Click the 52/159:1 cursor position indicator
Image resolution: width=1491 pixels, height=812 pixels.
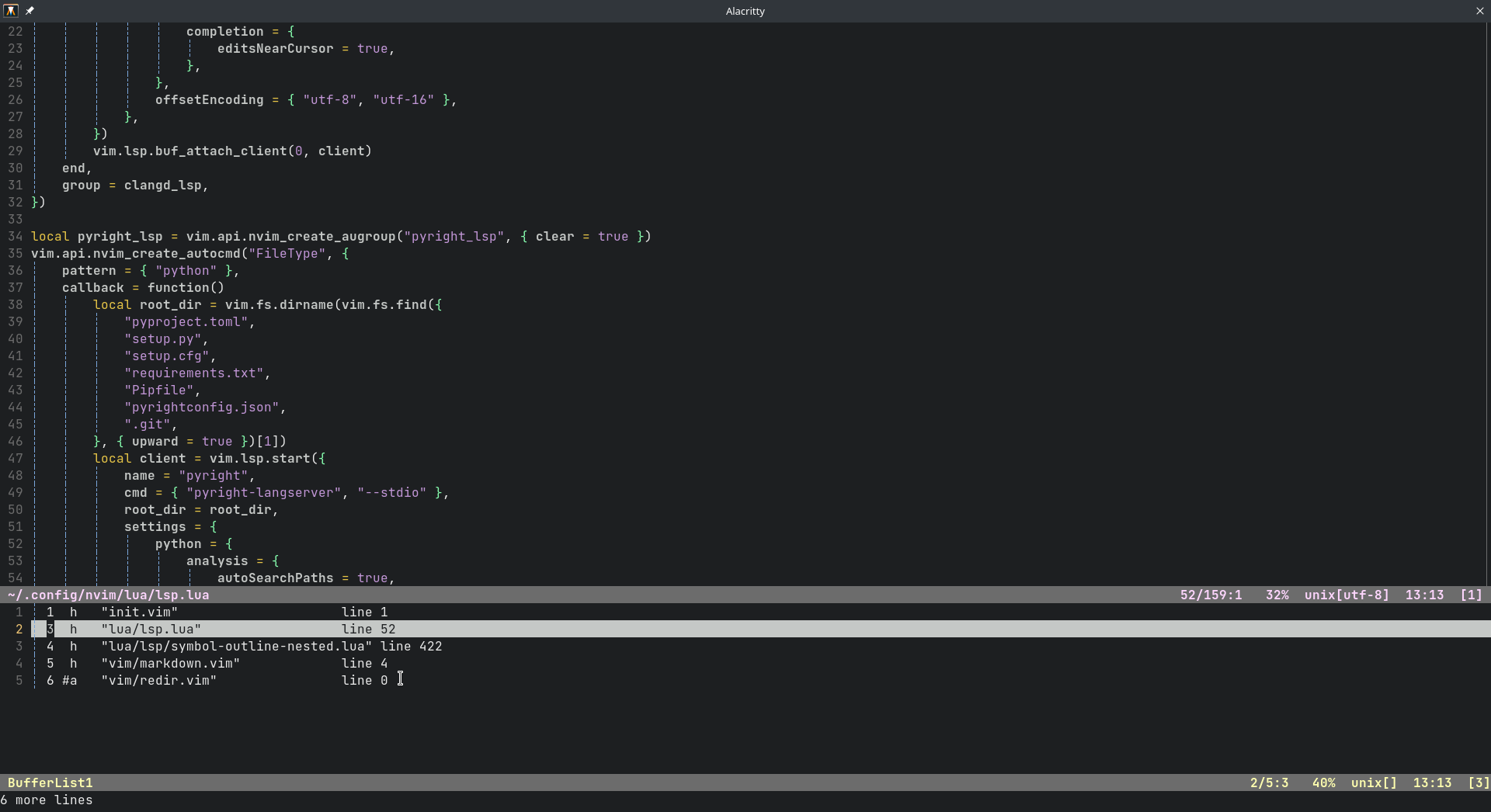click(1211, 595)
